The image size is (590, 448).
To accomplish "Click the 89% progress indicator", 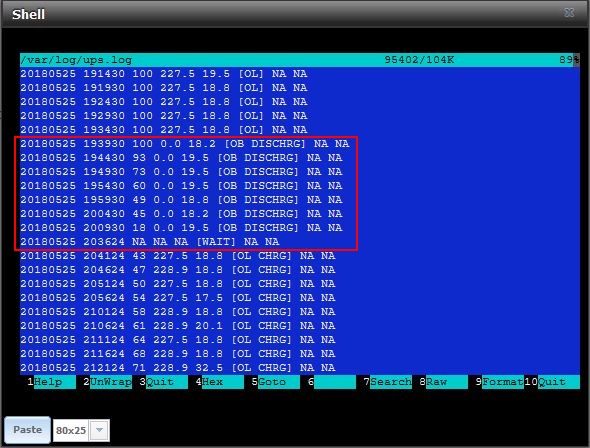I will [569, 60].
